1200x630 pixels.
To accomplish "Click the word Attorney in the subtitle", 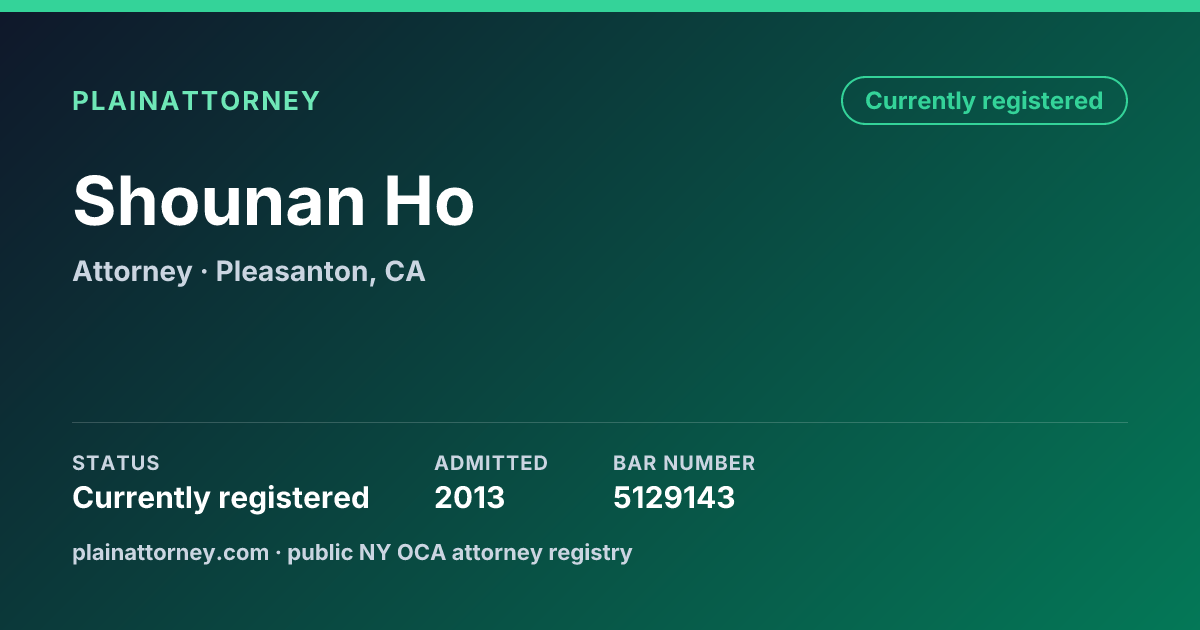I will [x=132, y=271].
